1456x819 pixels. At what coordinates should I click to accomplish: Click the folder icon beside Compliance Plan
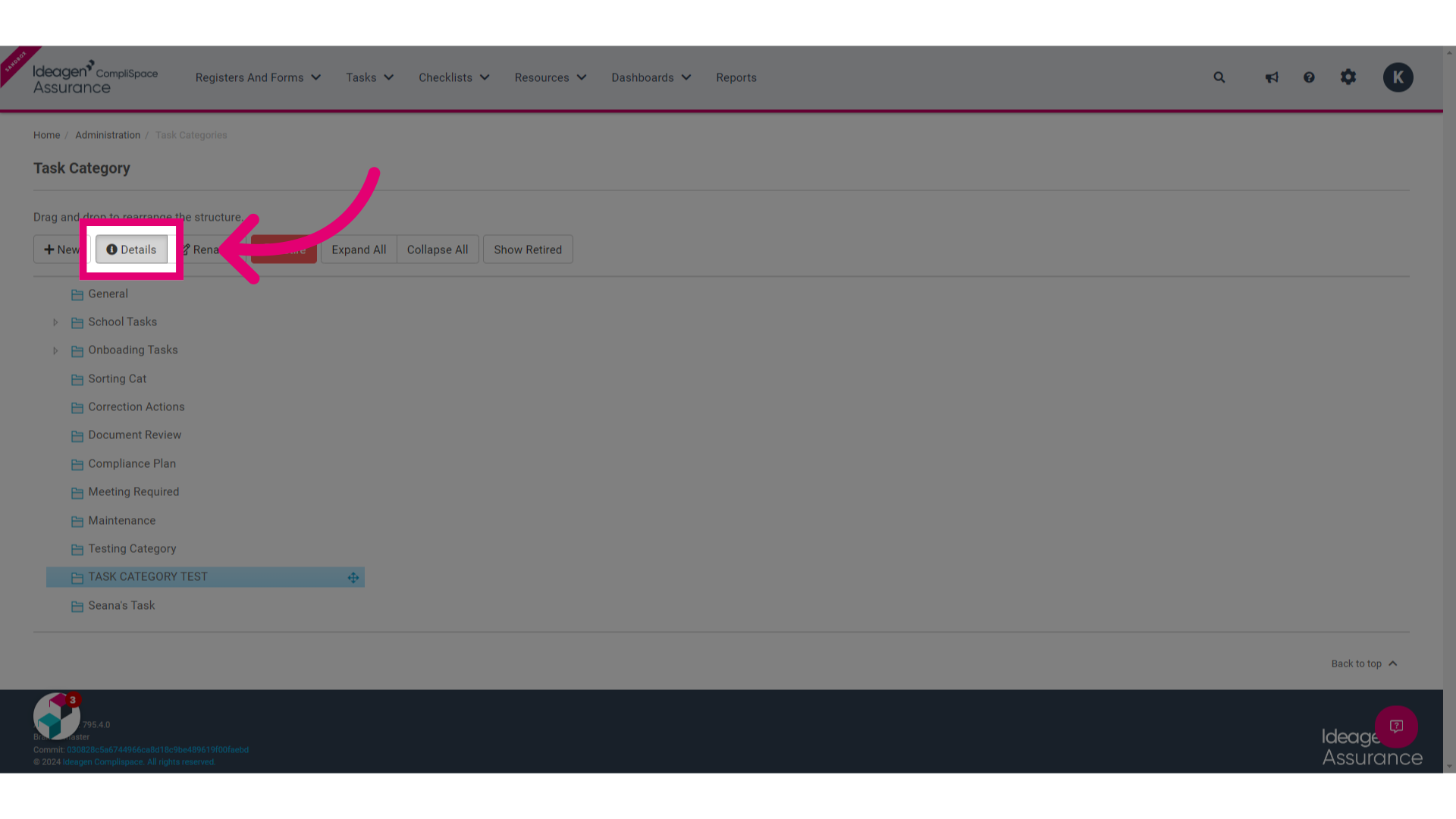pyautogui.click(x=77, y=465)
